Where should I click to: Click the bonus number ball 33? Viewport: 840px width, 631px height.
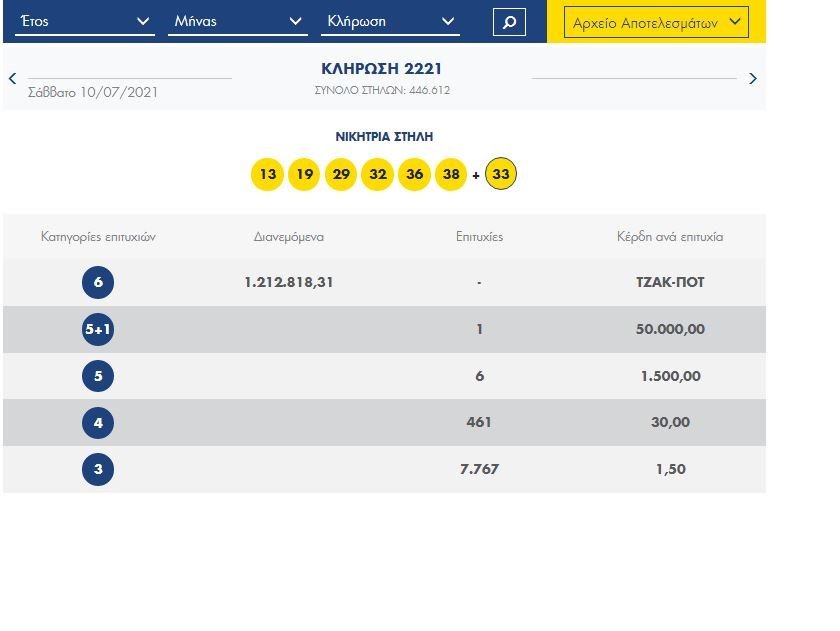[501, 175]
